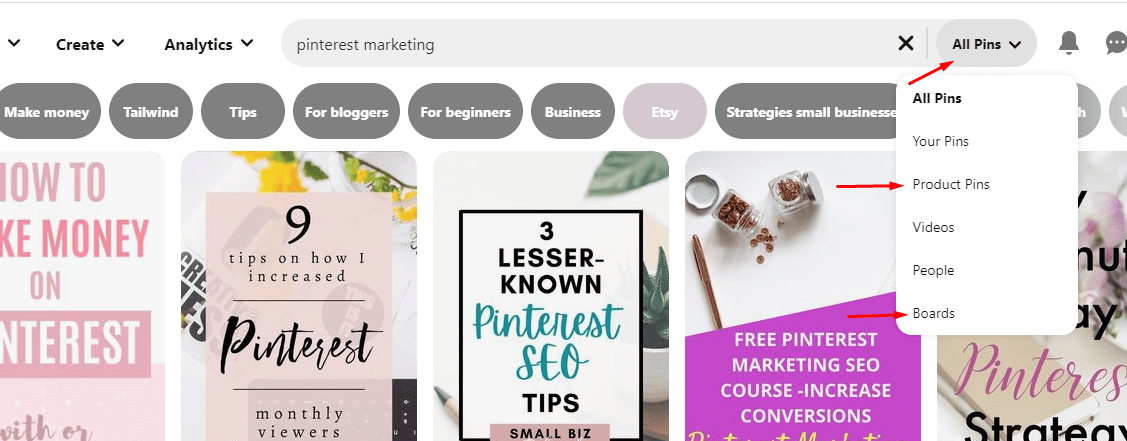The width and height of the screenshot is (1127, 441).
Task: Select Videos in the filter menu
Action: pos(933,228)
